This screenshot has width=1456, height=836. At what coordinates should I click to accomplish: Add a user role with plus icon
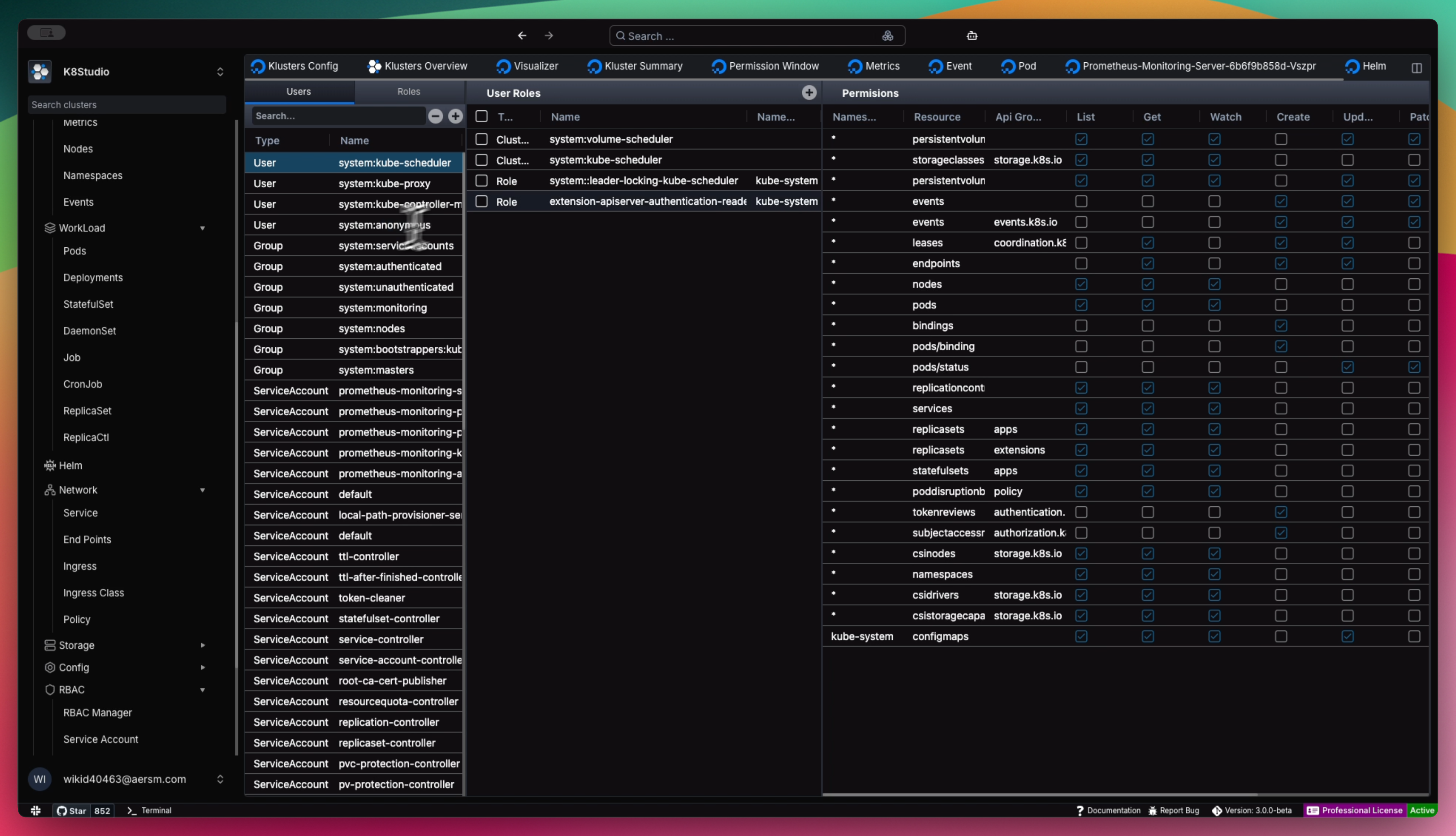[809, 93]
